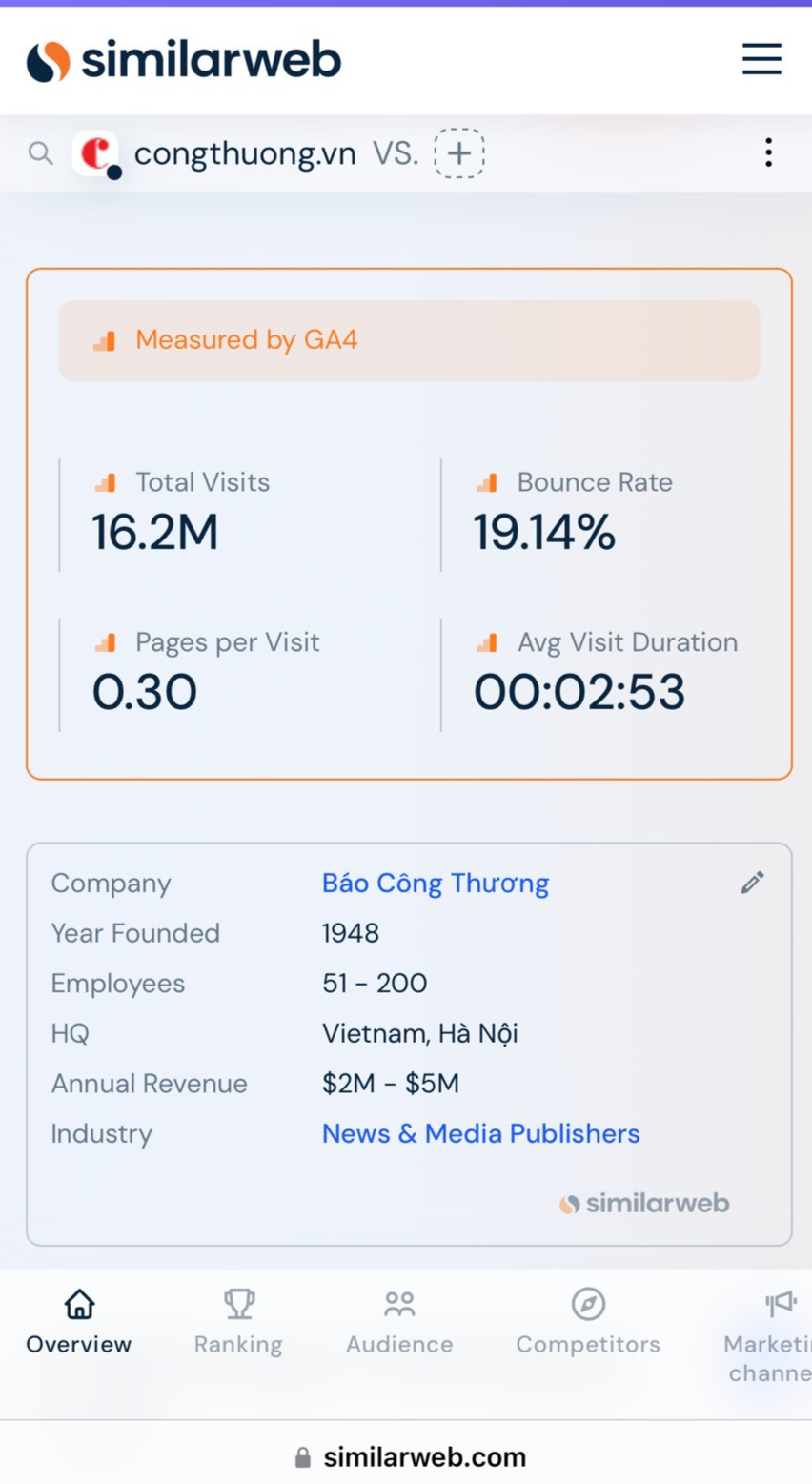812x1484 pixels.
Task: Click the congthuong.vn site favicon
Action: 95,152
